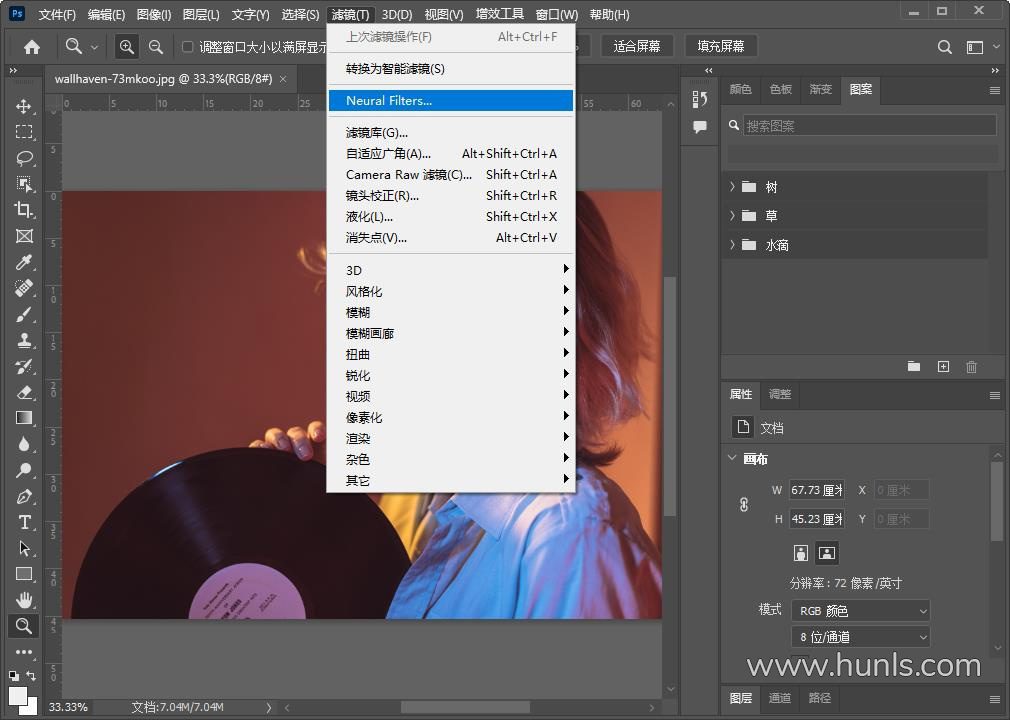
Task: Select the History Brush tool
Action: point(24,366)
